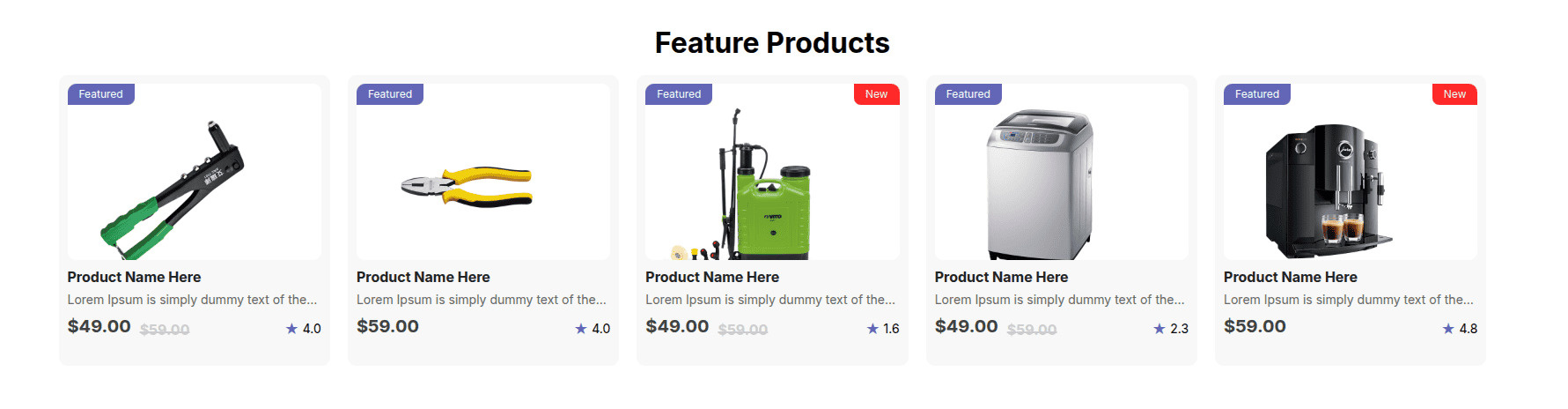Open the yellow pliers product image
1568x409 pixels.
(467, 186)
